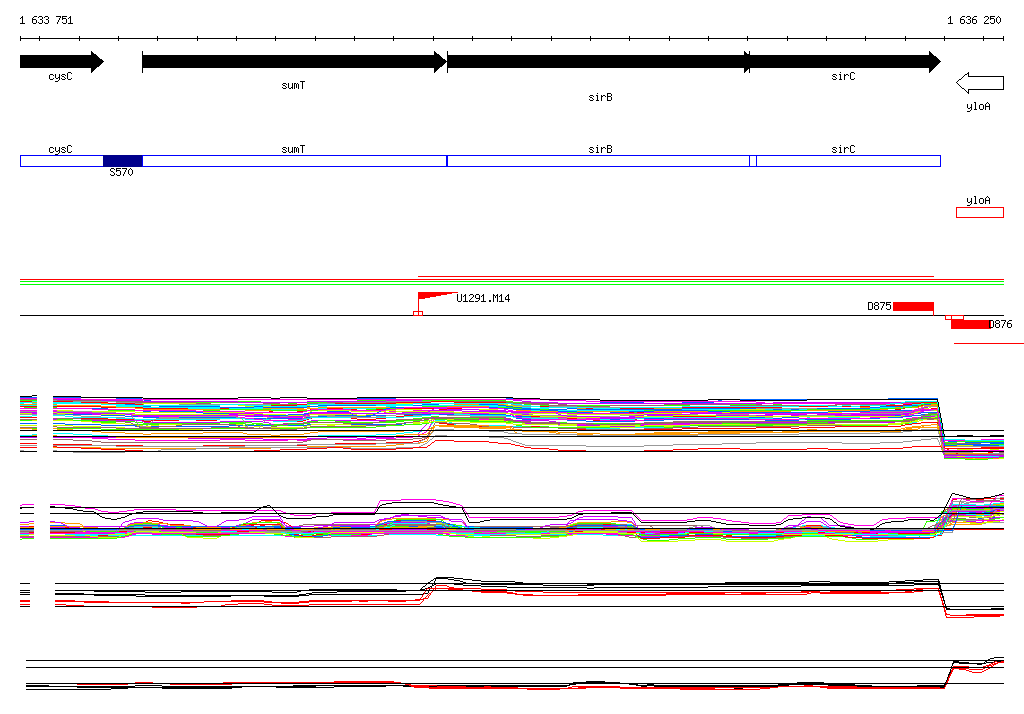
Task: Click the black cysC gene arrow
Action: (x=60, y=62)
